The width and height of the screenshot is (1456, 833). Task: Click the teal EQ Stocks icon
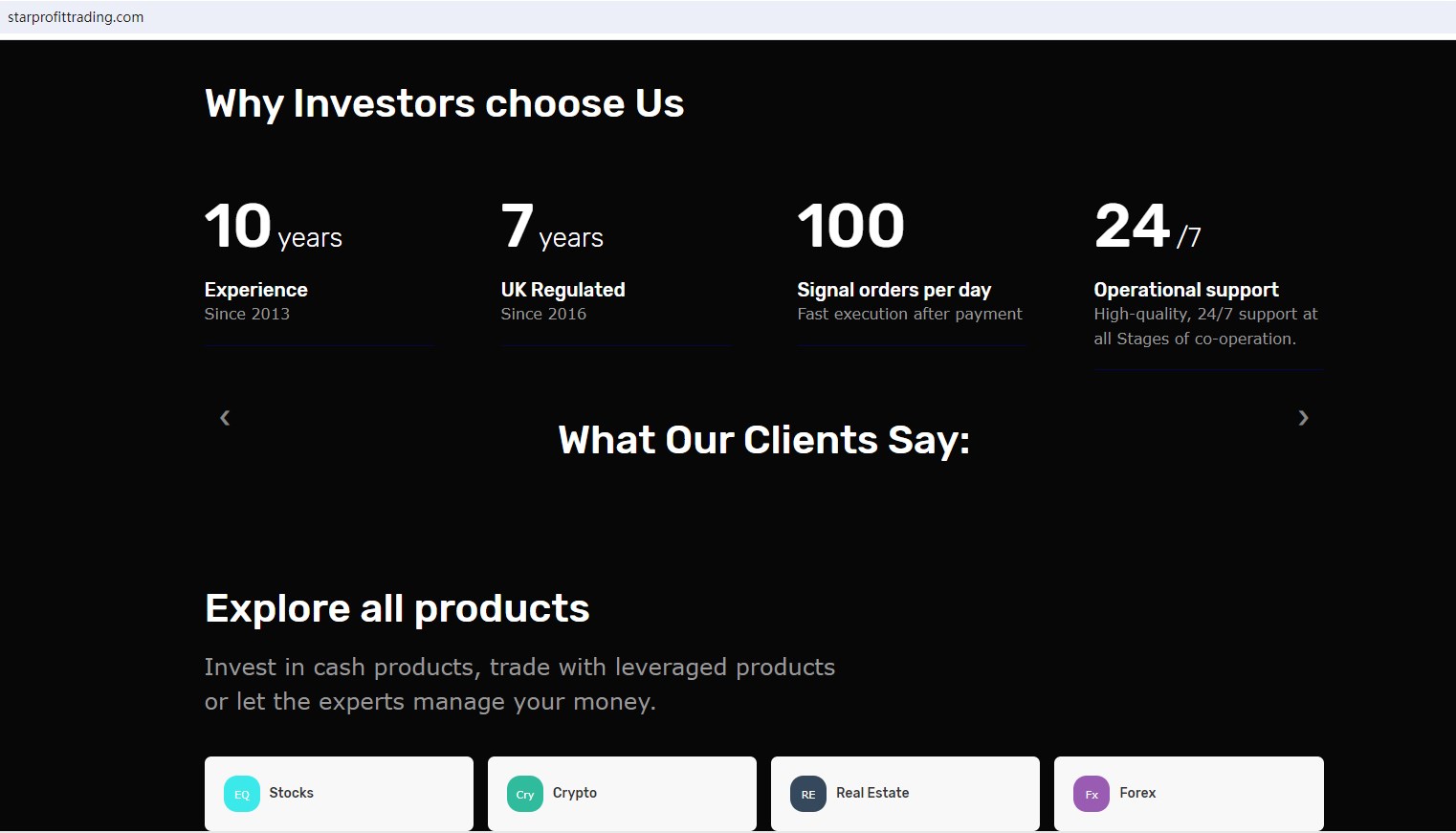242,794
